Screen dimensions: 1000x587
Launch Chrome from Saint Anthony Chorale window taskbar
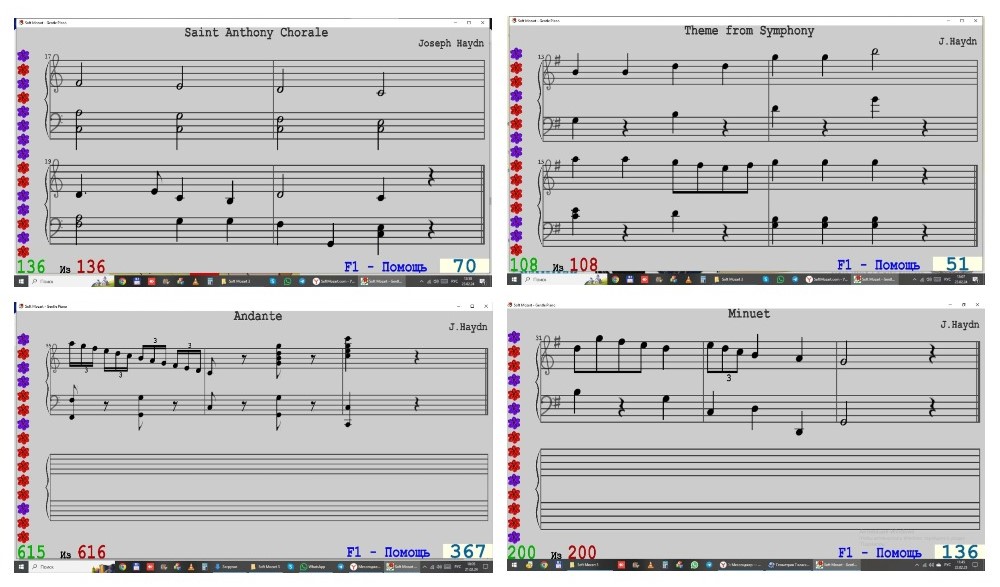pyautogui.click(x=122, y=281)
